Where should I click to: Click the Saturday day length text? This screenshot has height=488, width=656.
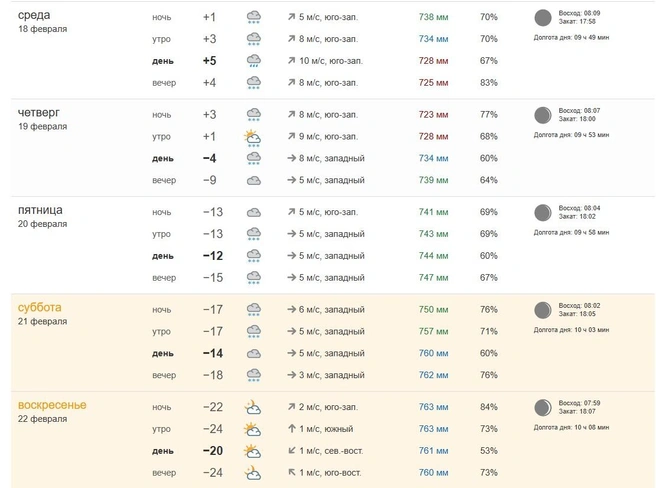(x=571, y=330)
